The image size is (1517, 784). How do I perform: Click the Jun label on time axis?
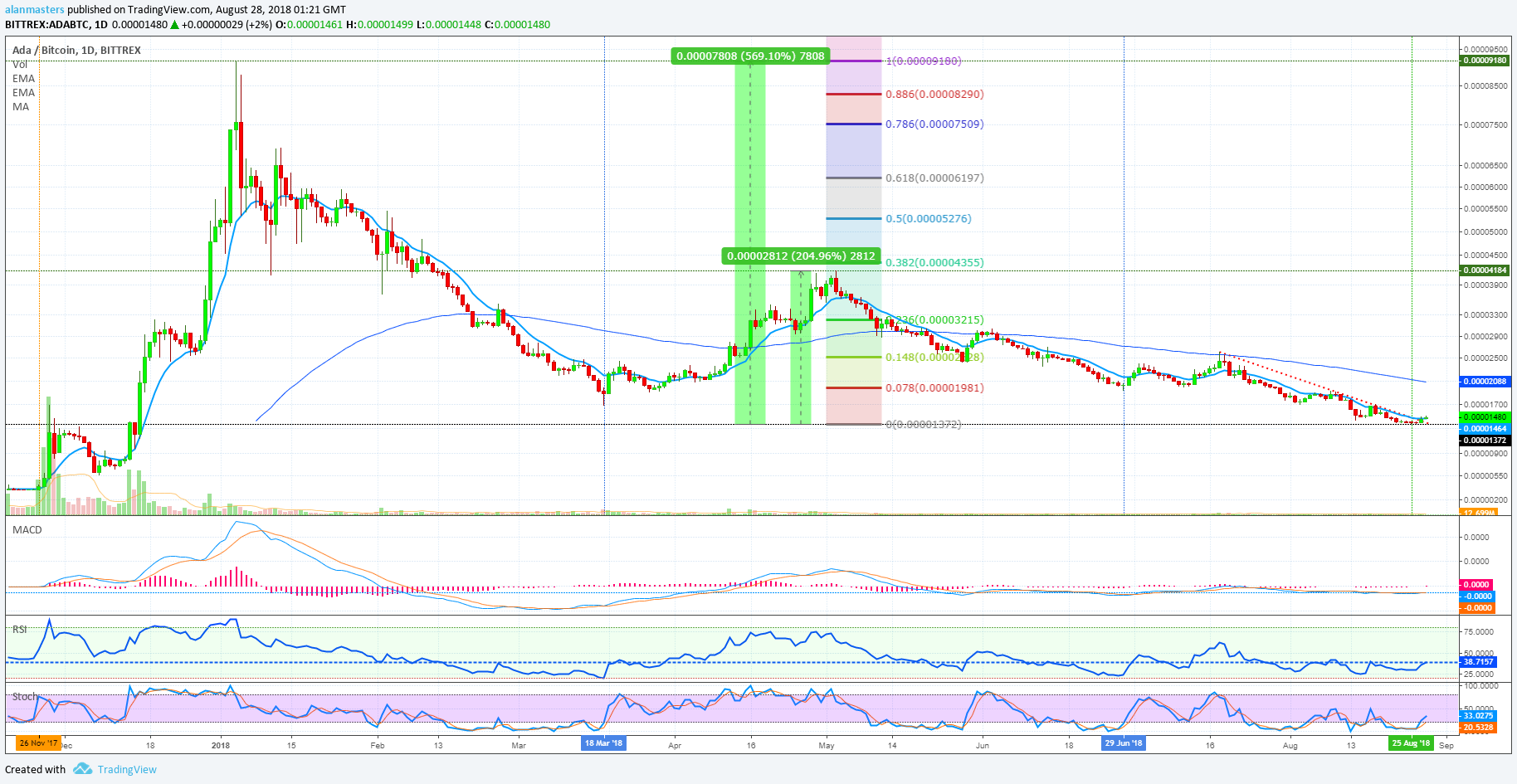(x=983, y=745)
